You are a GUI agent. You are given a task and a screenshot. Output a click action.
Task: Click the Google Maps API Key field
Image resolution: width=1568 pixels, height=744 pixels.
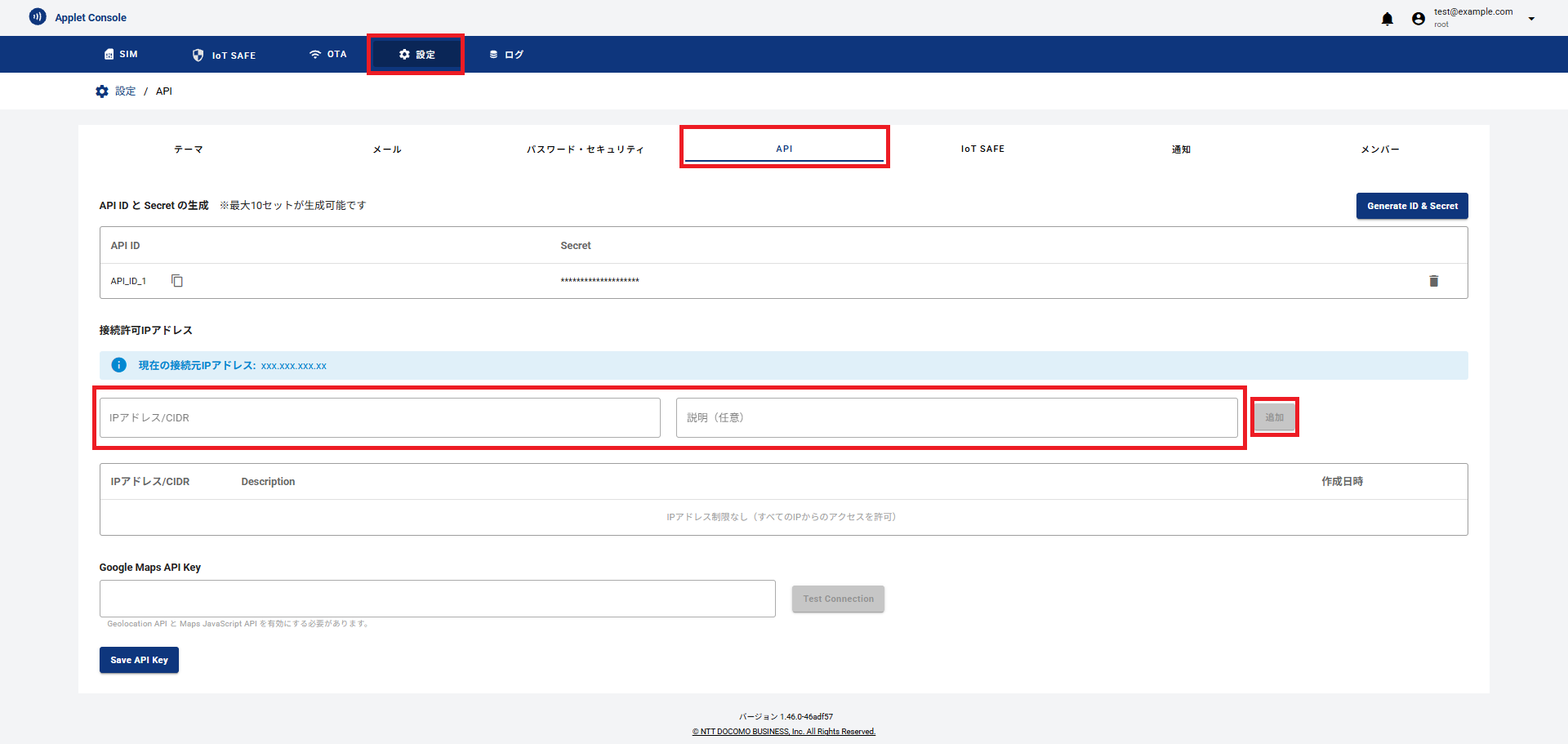point(437,599)
